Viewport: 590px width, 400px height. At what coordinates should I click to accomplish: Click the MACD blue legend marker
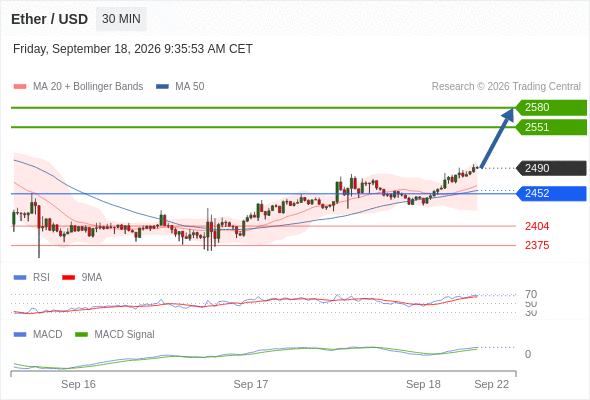pos(20,335)
